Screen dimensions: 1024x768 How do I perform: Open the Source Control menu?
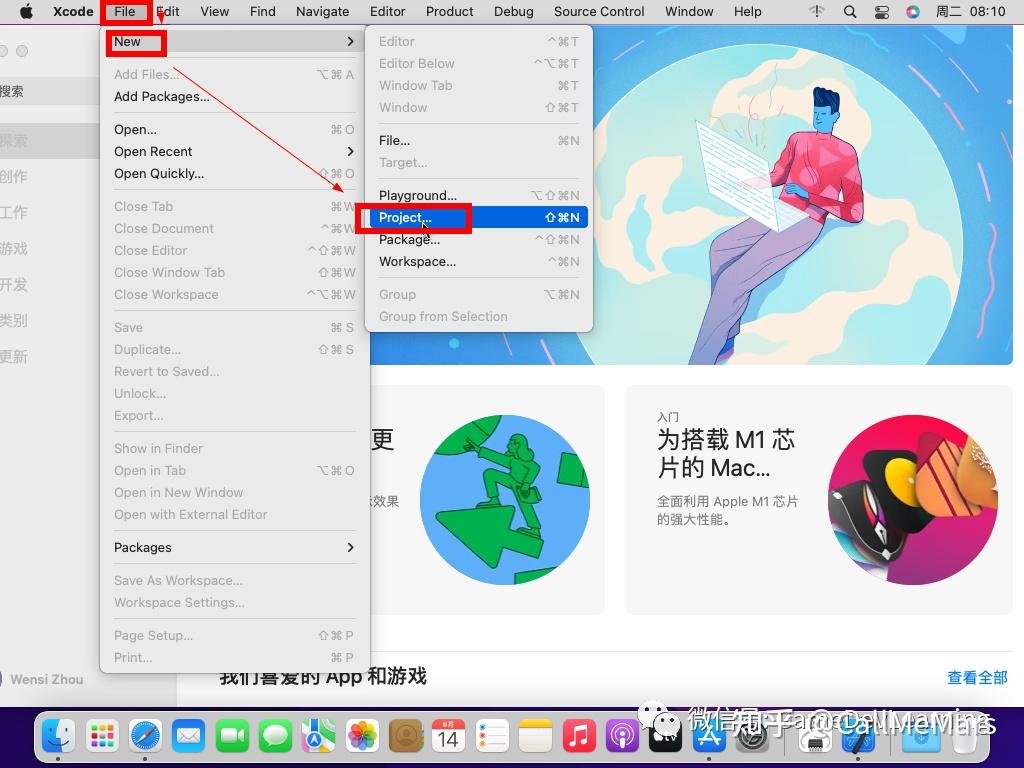[599, 11]
